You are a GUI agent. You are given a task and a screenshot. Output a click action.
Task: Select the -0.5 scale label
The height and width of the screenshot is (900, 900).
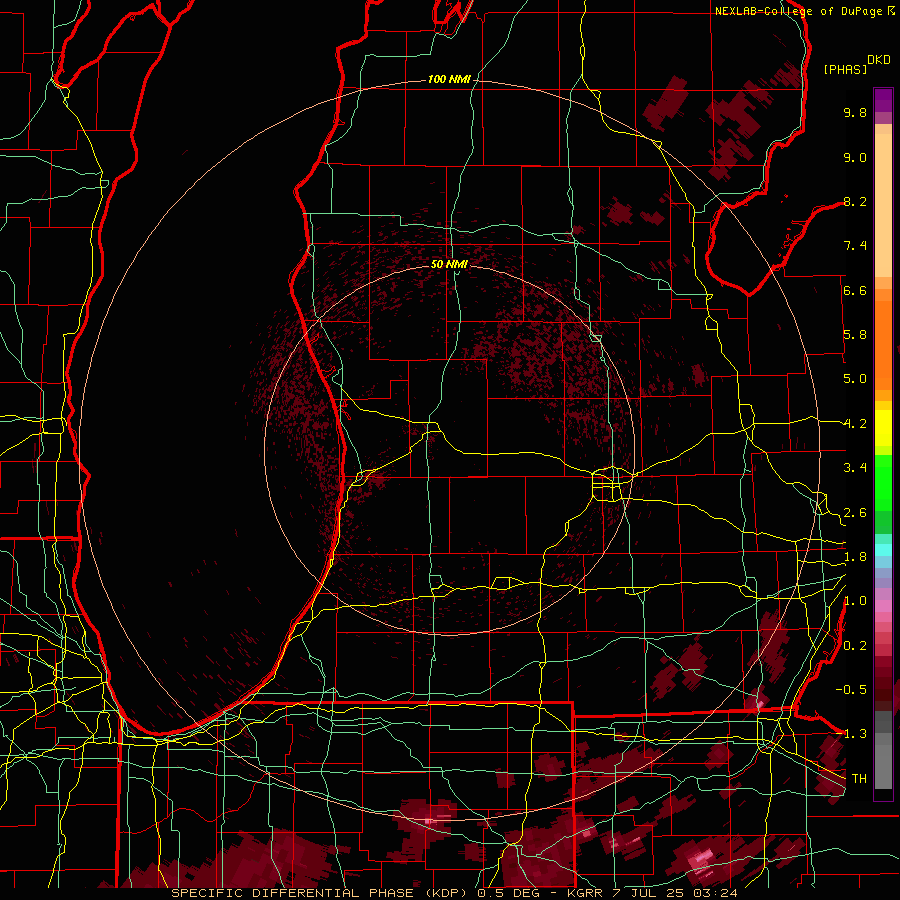tap(851, 690)
